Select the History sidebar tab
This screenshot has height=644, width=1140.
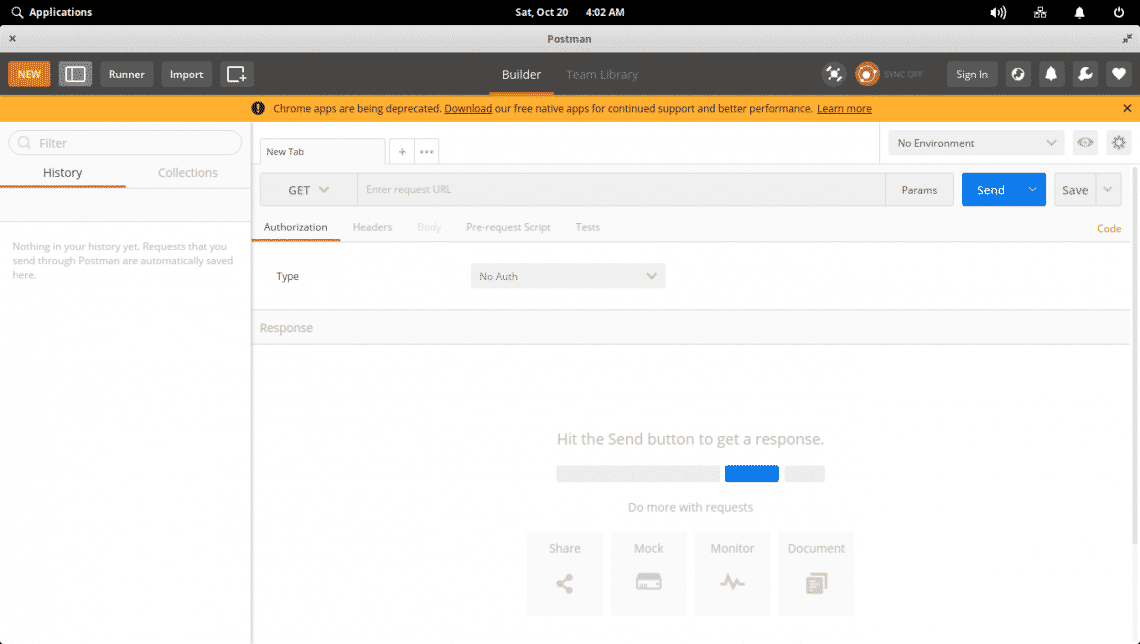(63, 173)
